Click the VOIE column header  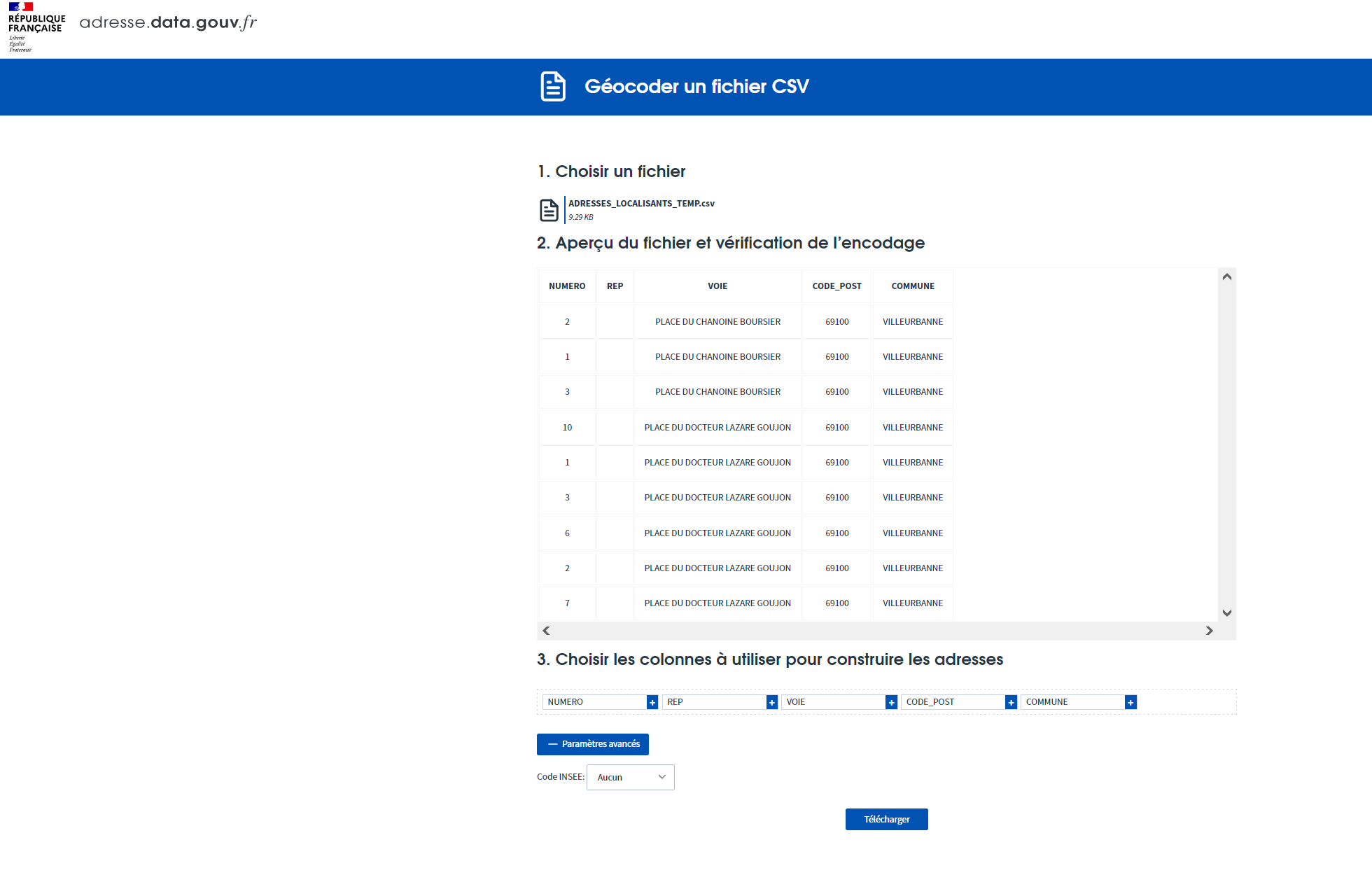click(x=717, y=286)
